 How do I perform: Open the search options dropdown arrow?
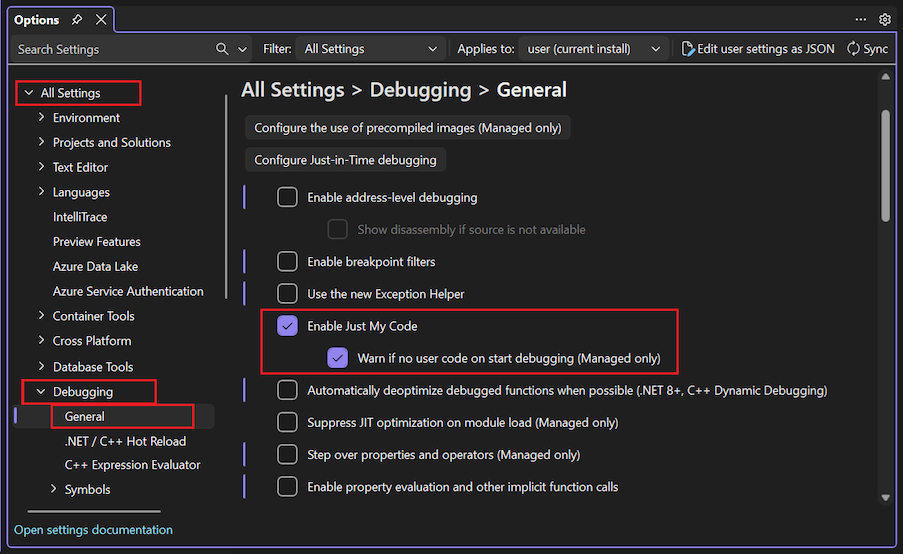pyautogui.click(x=243, y=49)
